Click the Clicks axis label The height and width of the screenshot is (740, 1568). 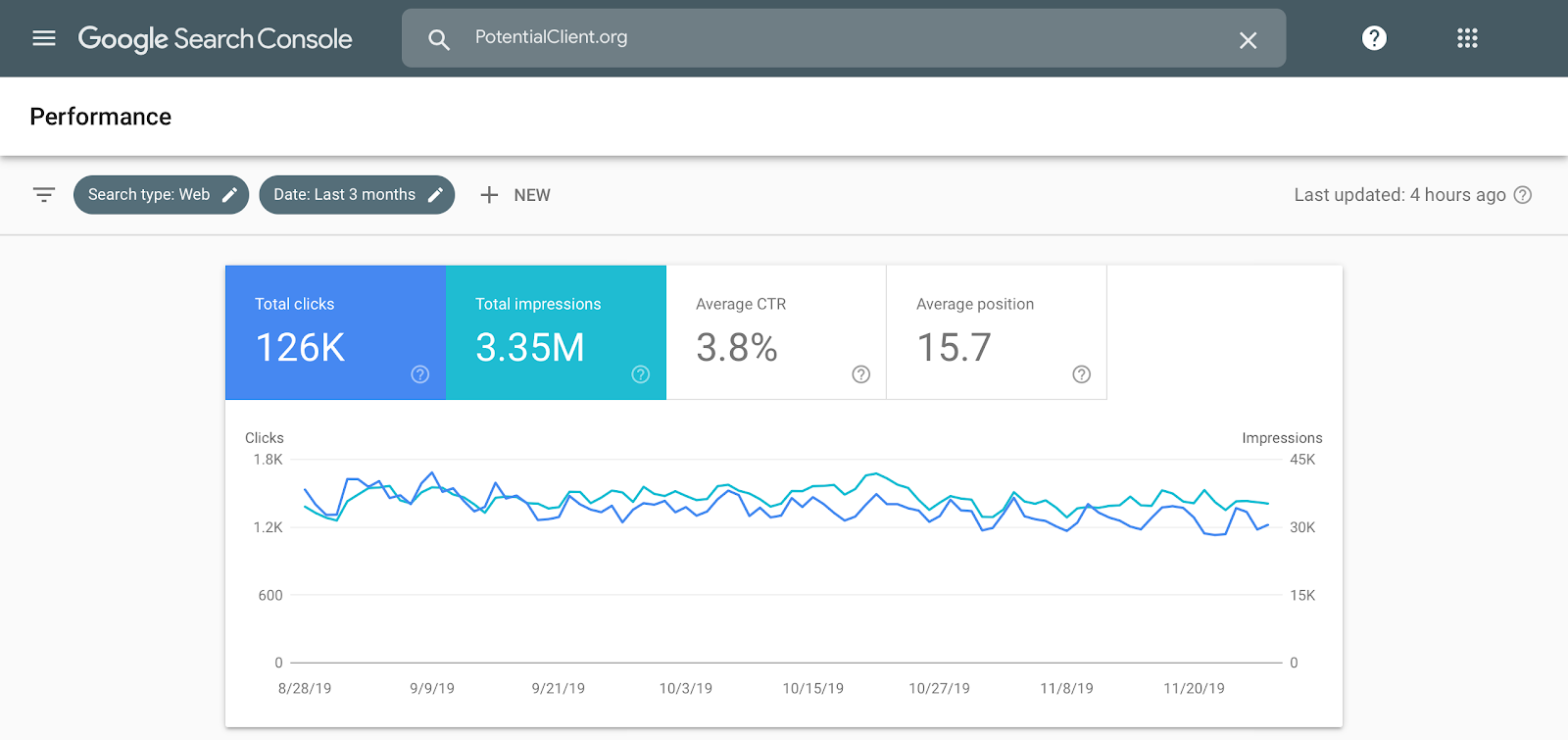click(x=265, y=438)
